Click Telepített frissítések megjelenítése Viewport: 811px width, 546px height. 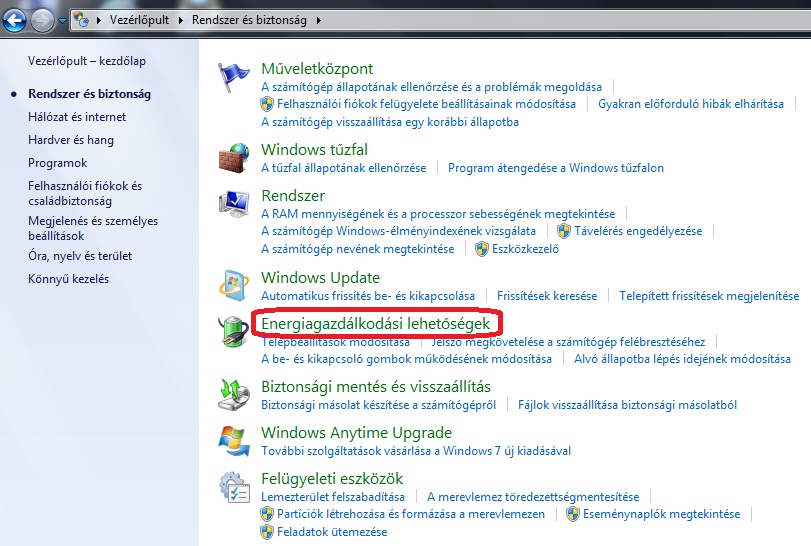(709, 296)
